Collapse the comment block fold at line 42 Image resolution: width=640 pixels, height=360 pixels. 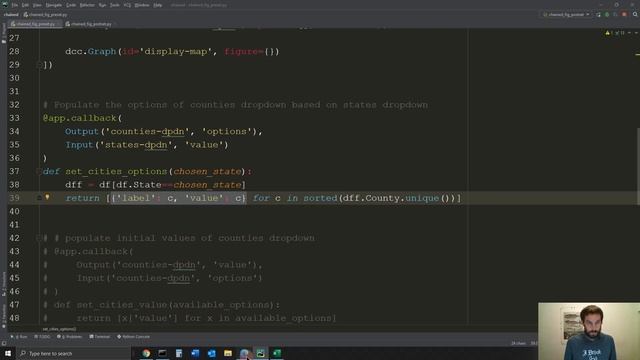pos(39,238)
